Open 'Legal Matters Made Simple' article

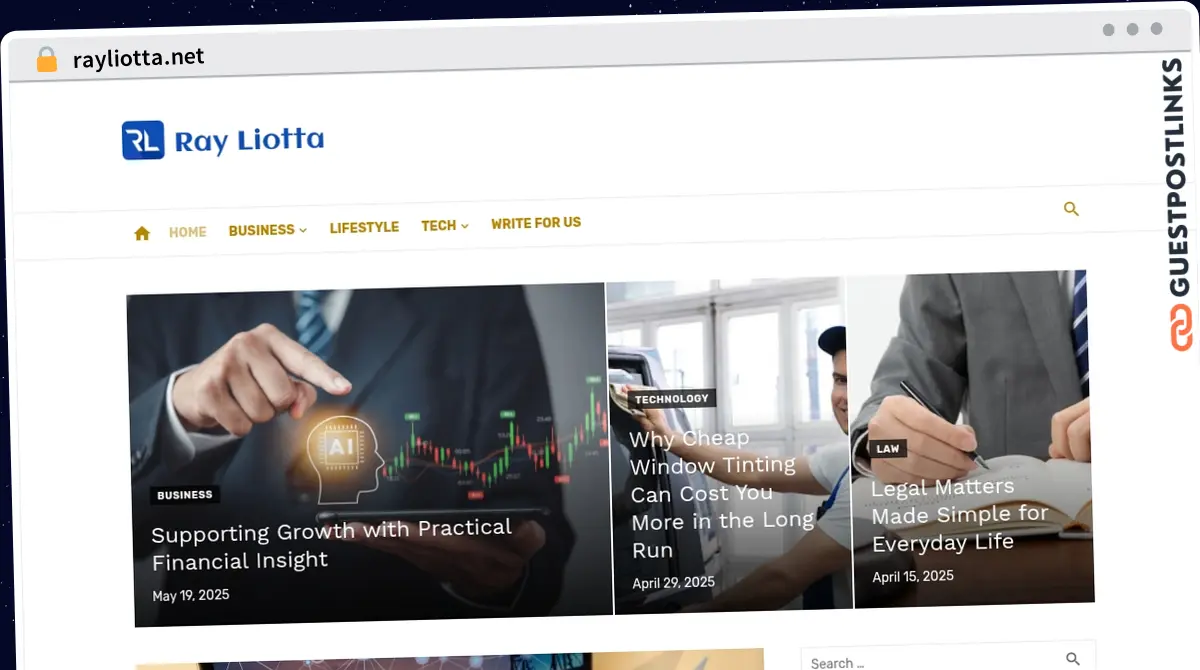point(960,515)
